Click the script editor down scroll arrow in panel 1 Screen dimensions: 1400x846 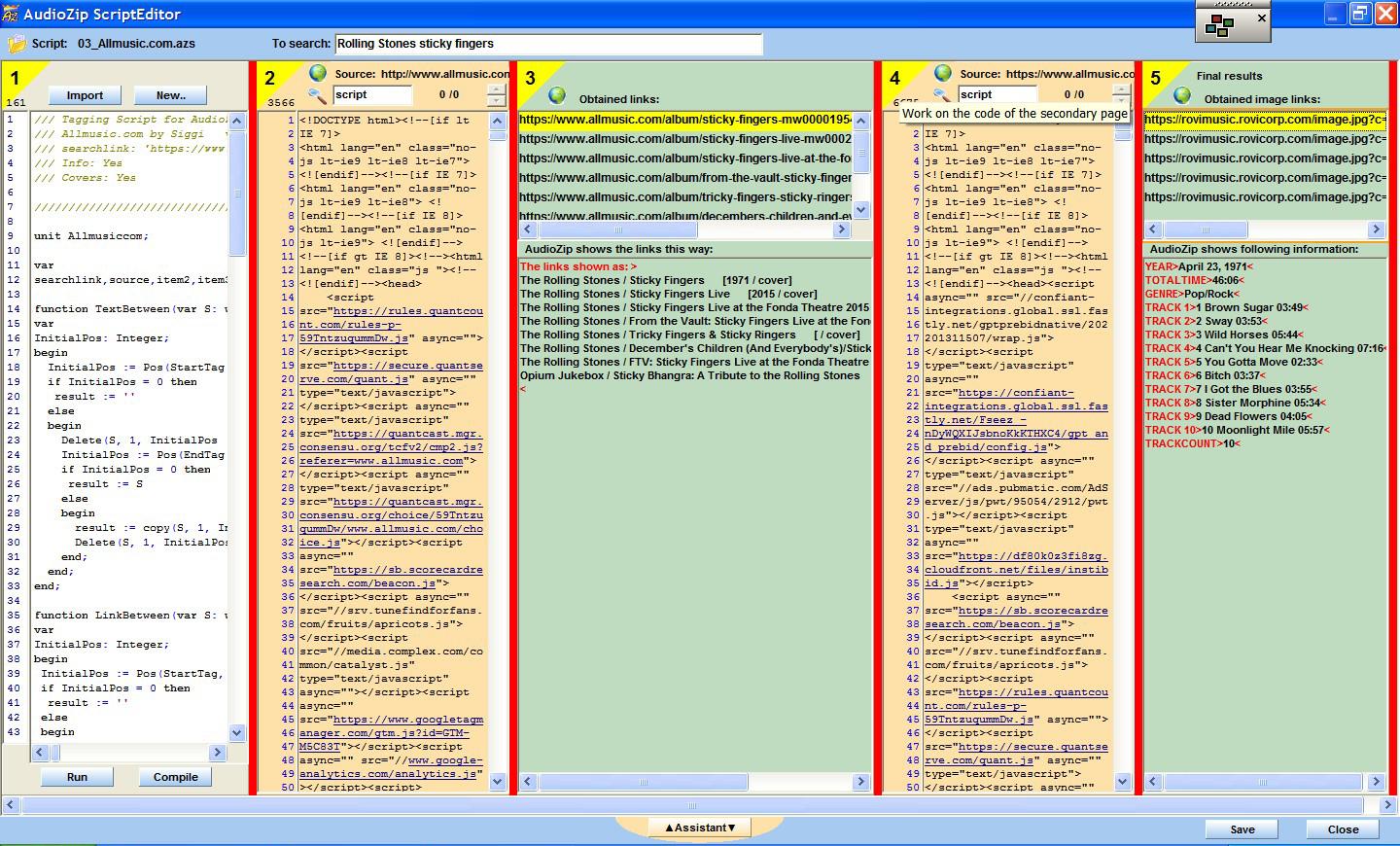238,732
